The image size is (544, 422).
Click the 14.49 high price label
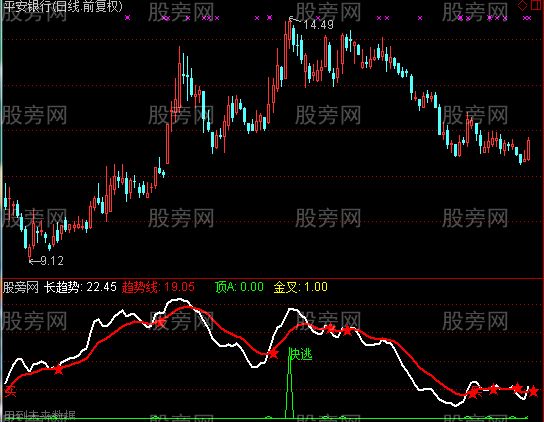[x=318, y=25]
